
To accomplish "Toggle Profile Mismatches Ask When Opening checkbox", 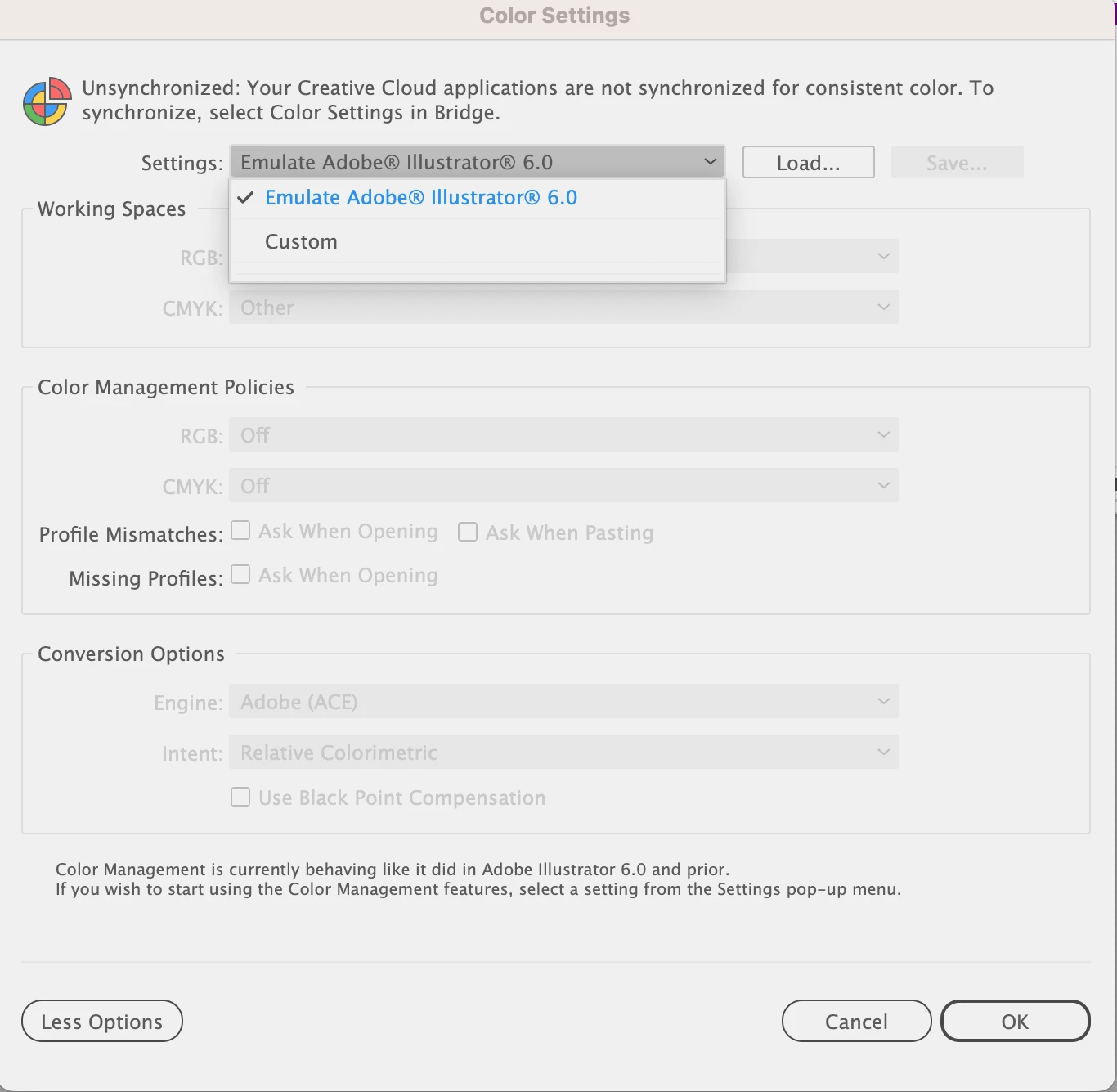I will click(x=240, y=531).
